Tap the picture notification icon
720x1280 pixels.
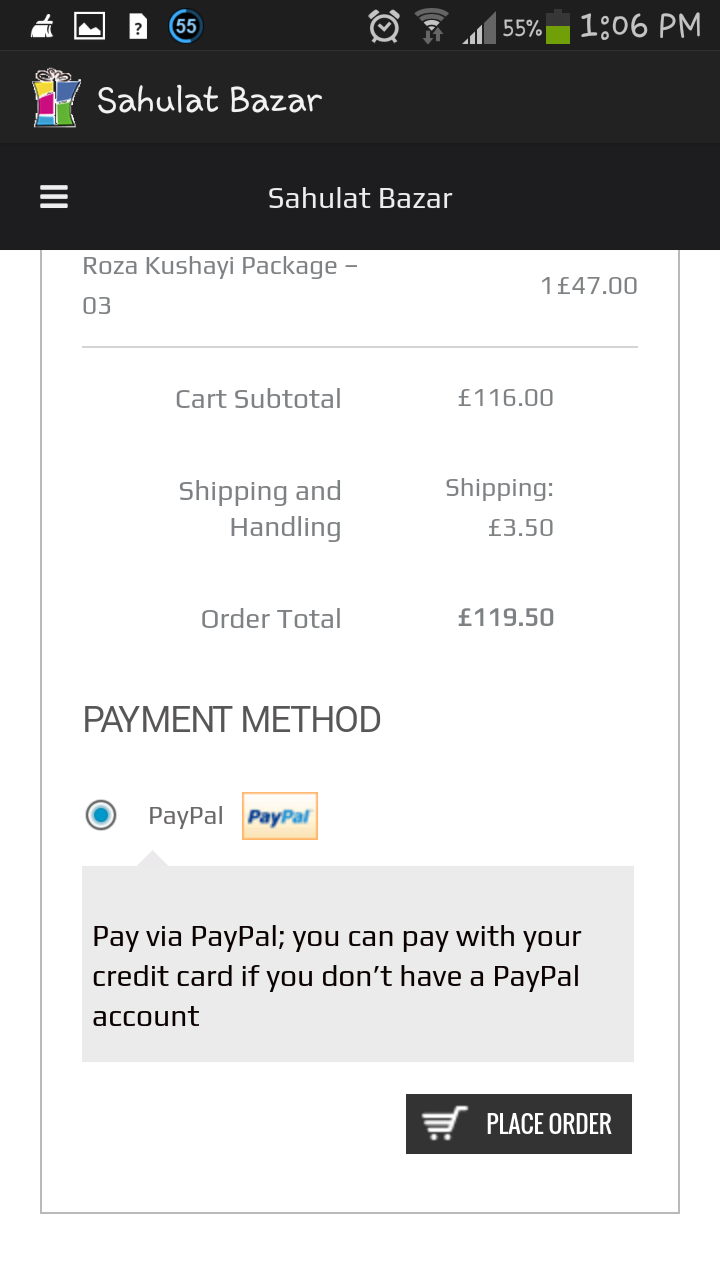90,27
